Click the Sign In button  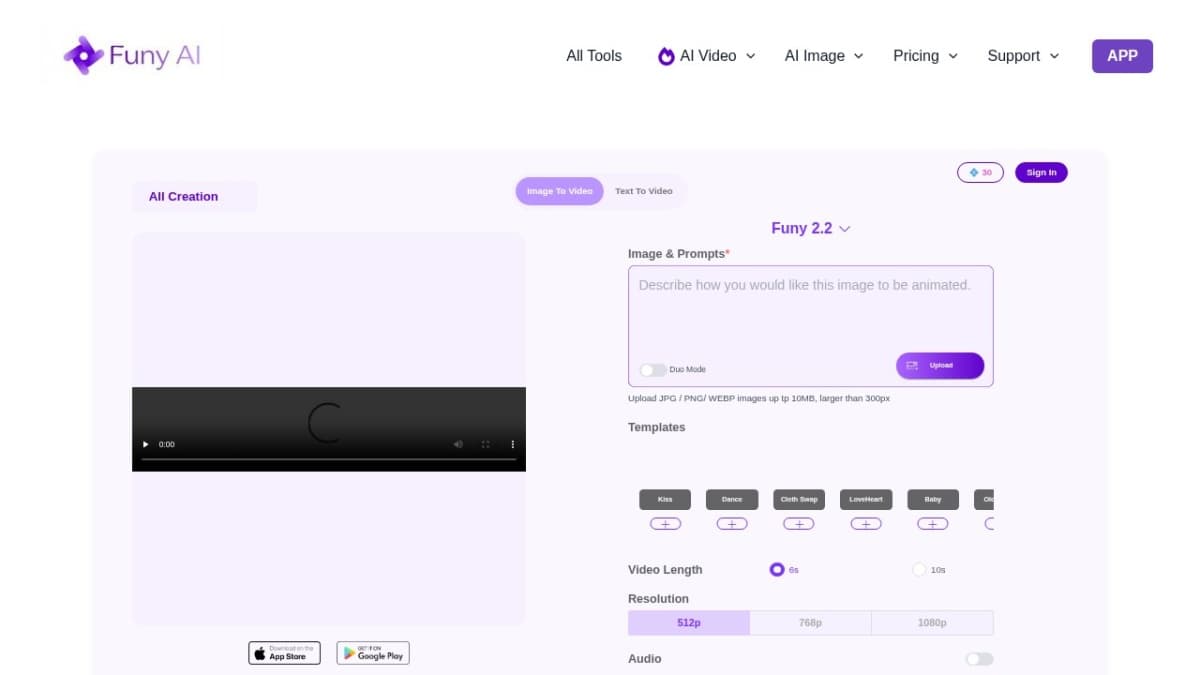pos(1041,173)
